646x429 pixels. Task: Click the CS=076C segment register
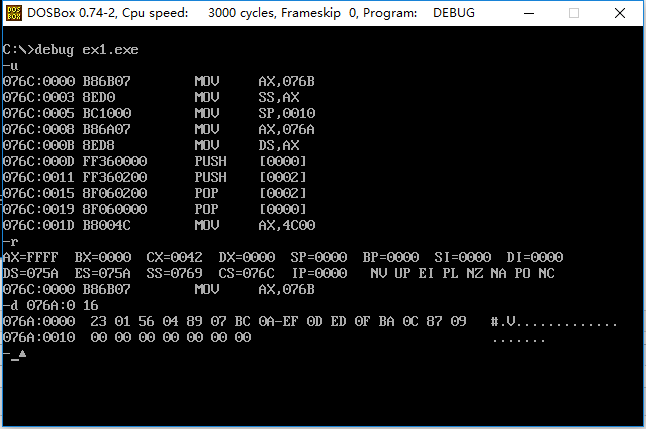tap(247, 274)
